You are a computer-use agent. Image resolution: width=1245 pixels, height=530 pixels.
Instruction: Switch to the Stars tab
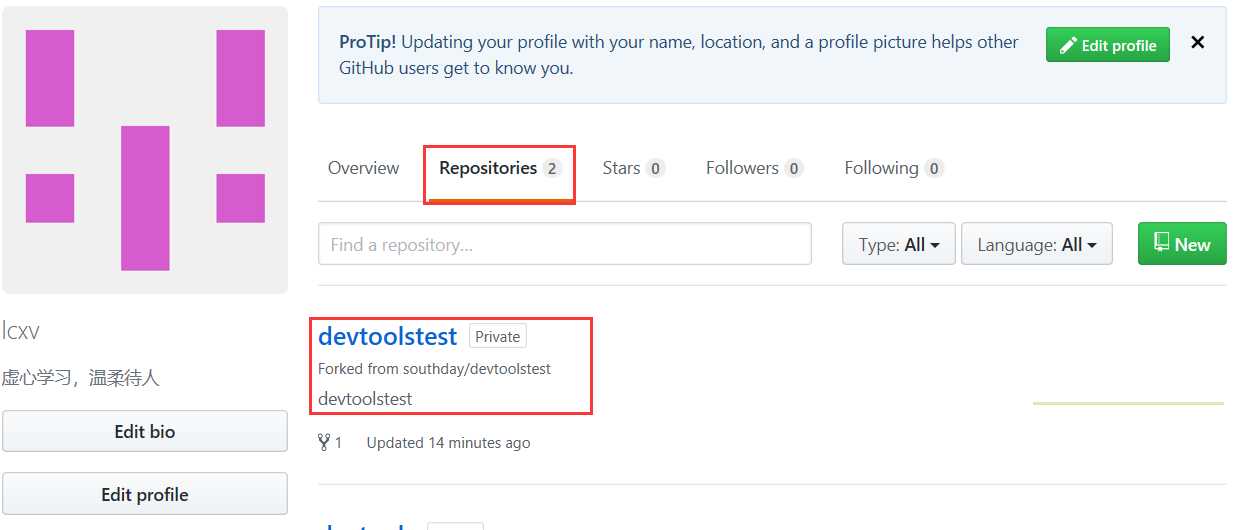point(634,168)
